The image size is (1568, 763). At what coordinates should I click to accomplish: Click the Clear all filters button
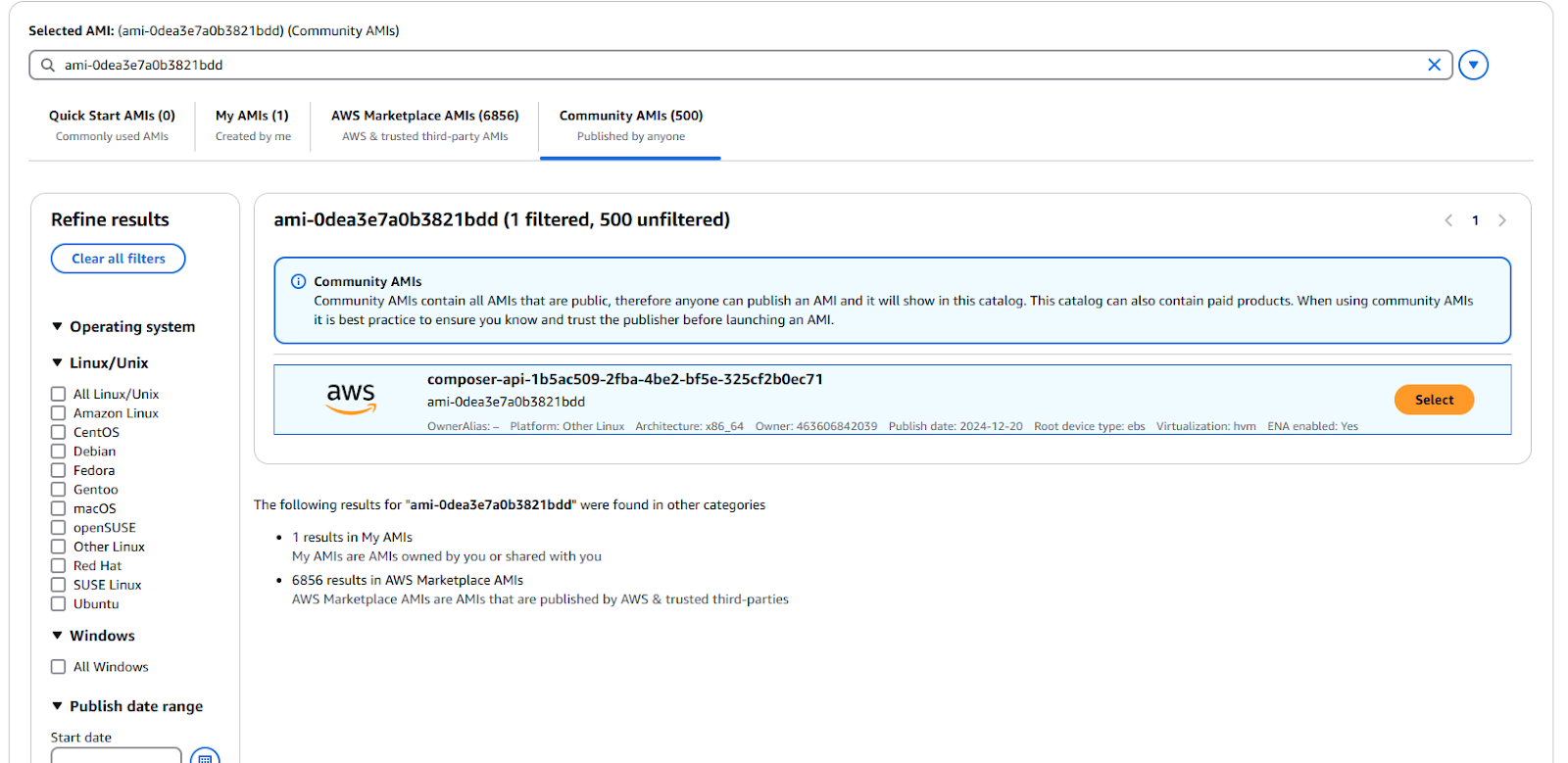coord(118,259)
